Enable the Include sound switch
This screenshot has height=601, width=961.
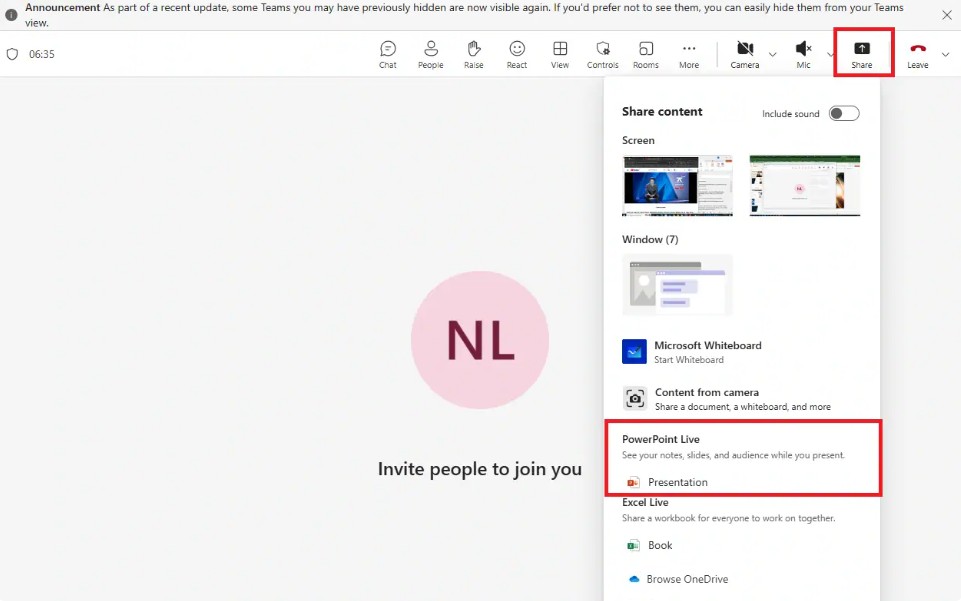click(843, 114)
